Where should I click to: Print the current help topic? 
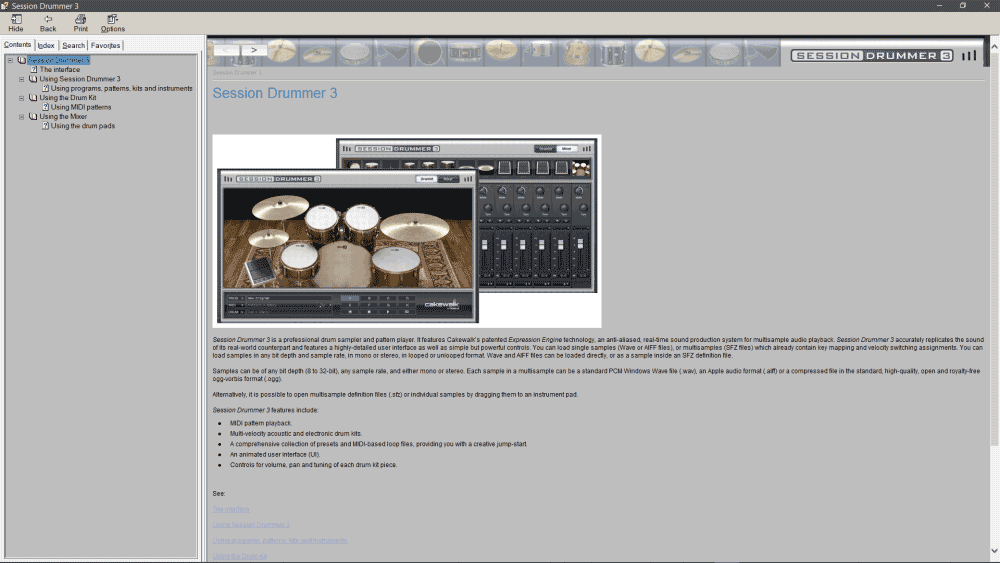[x=80, y=23]
